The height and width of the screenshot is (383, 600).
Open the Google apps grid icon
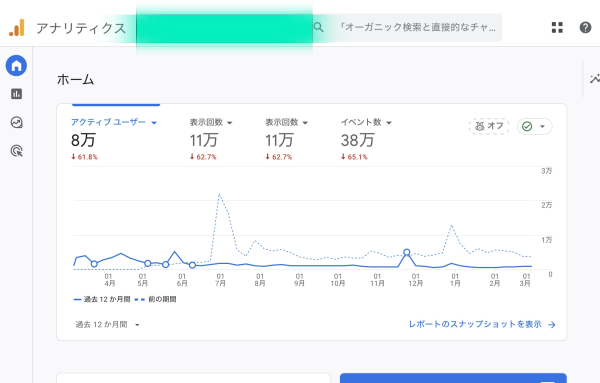coord(557,28)
